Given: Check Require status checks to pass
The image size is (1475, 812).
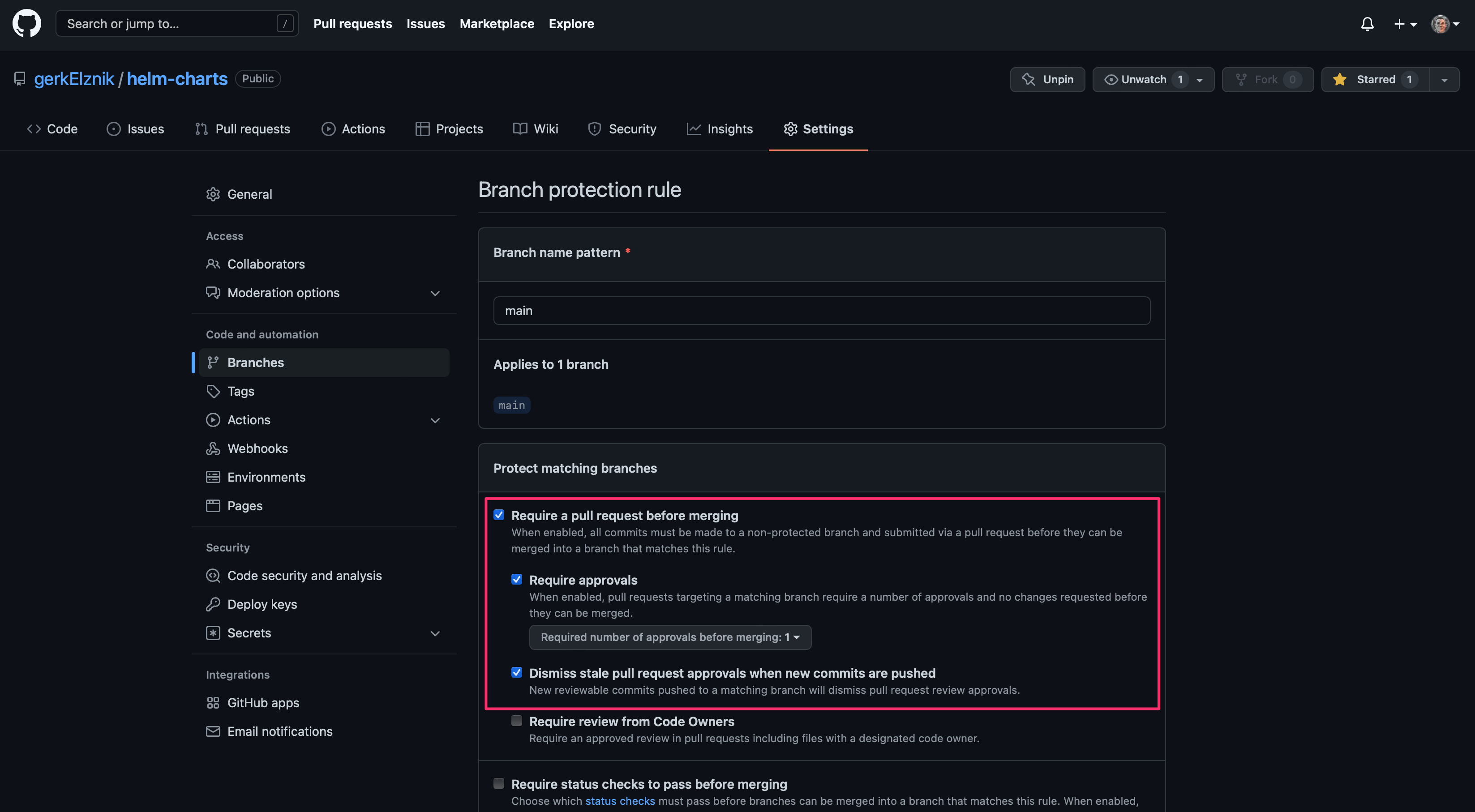Looking at the screenshot, I should tap(499, 783).
